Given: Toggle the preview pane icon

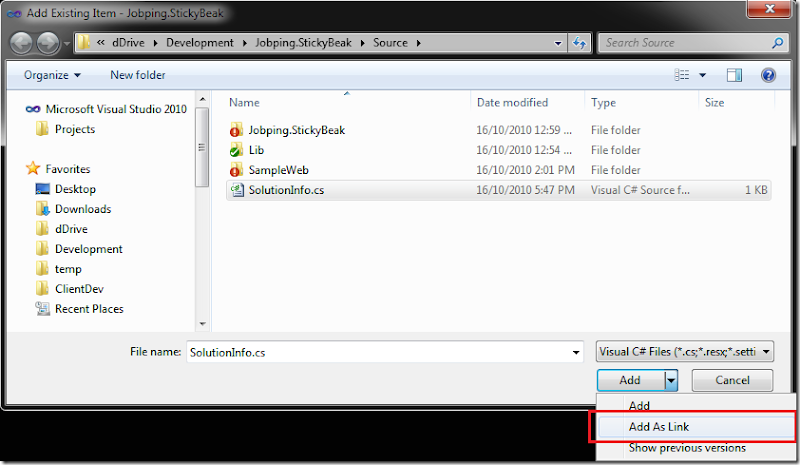Looking at the screenshot, I should coord(734,75).
